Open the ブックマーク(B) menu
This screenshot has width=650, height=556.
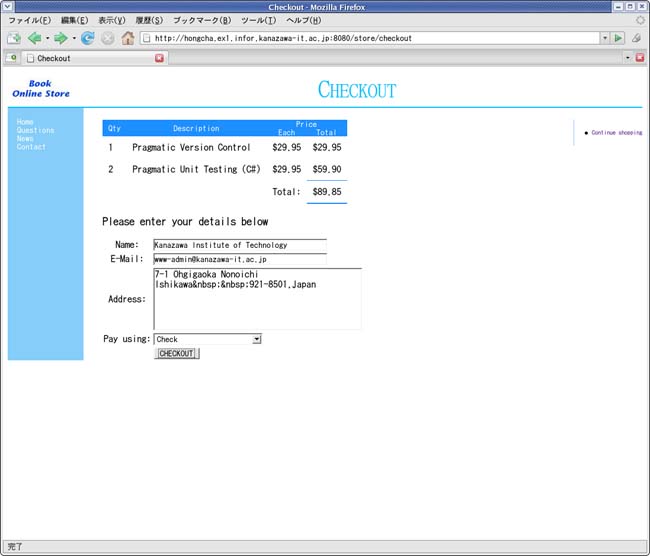(201, 20)
